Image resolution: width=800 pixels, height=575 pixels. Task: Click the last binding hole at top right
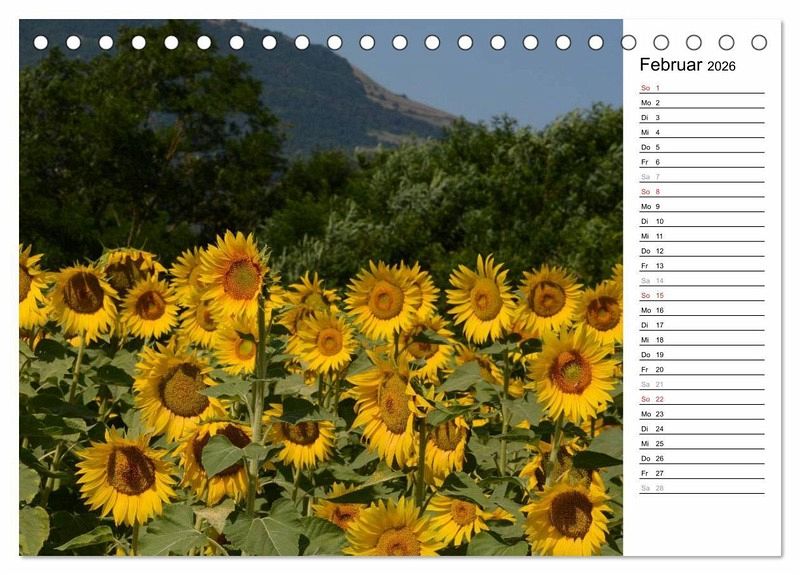(x=759, y=42)
